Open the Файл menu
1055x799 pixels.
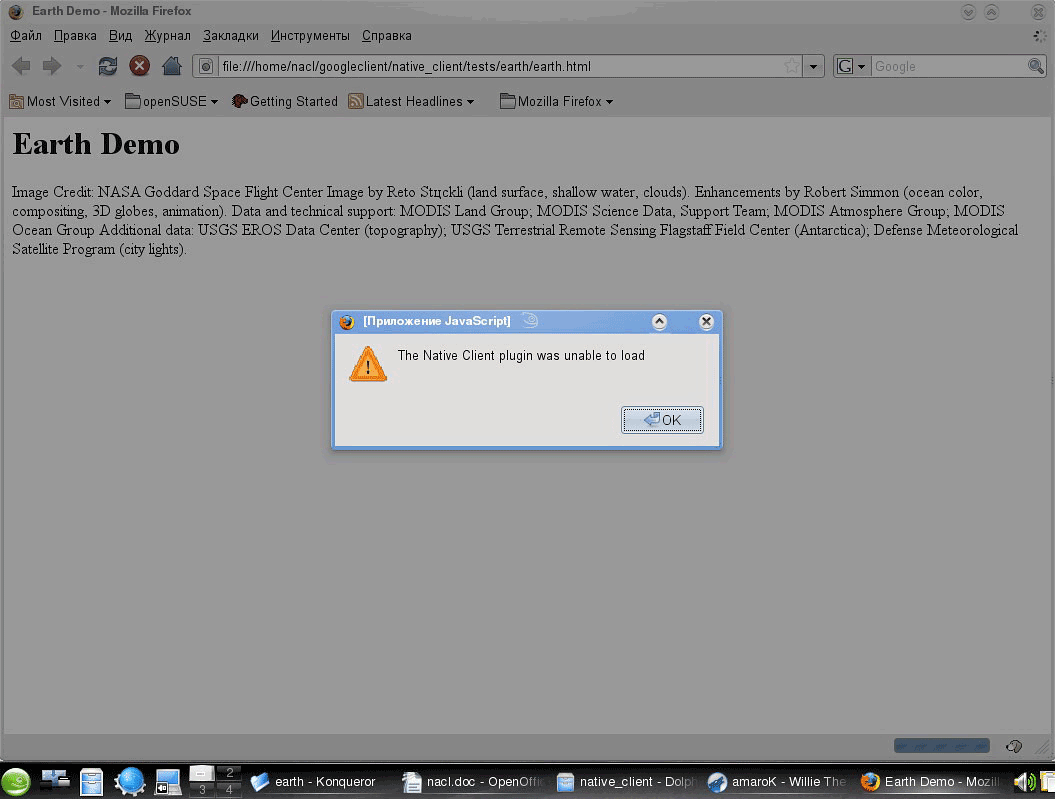point(26,36)
